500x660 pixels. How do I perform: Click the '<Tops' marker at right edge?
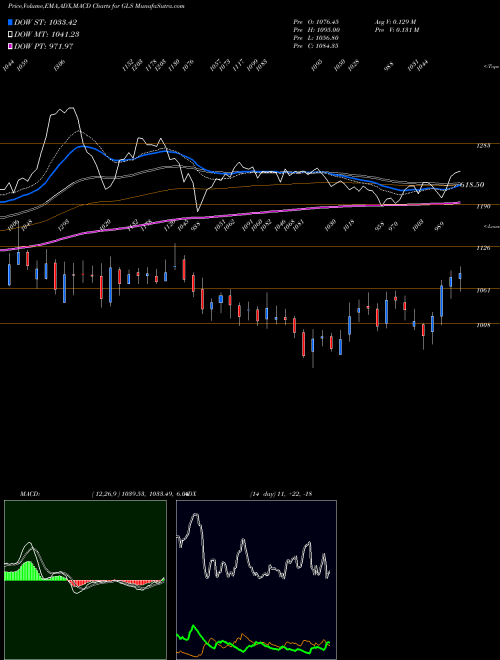(x=491, y=67)
